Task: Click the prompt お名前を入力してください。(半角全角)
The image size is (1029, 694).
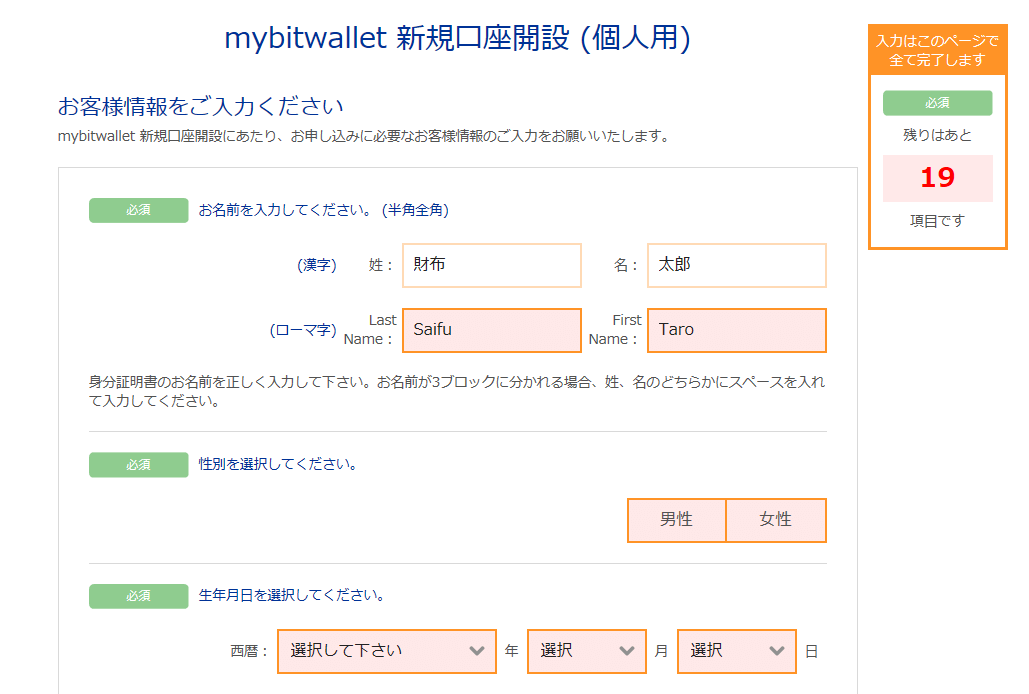Action: (324, 210)
